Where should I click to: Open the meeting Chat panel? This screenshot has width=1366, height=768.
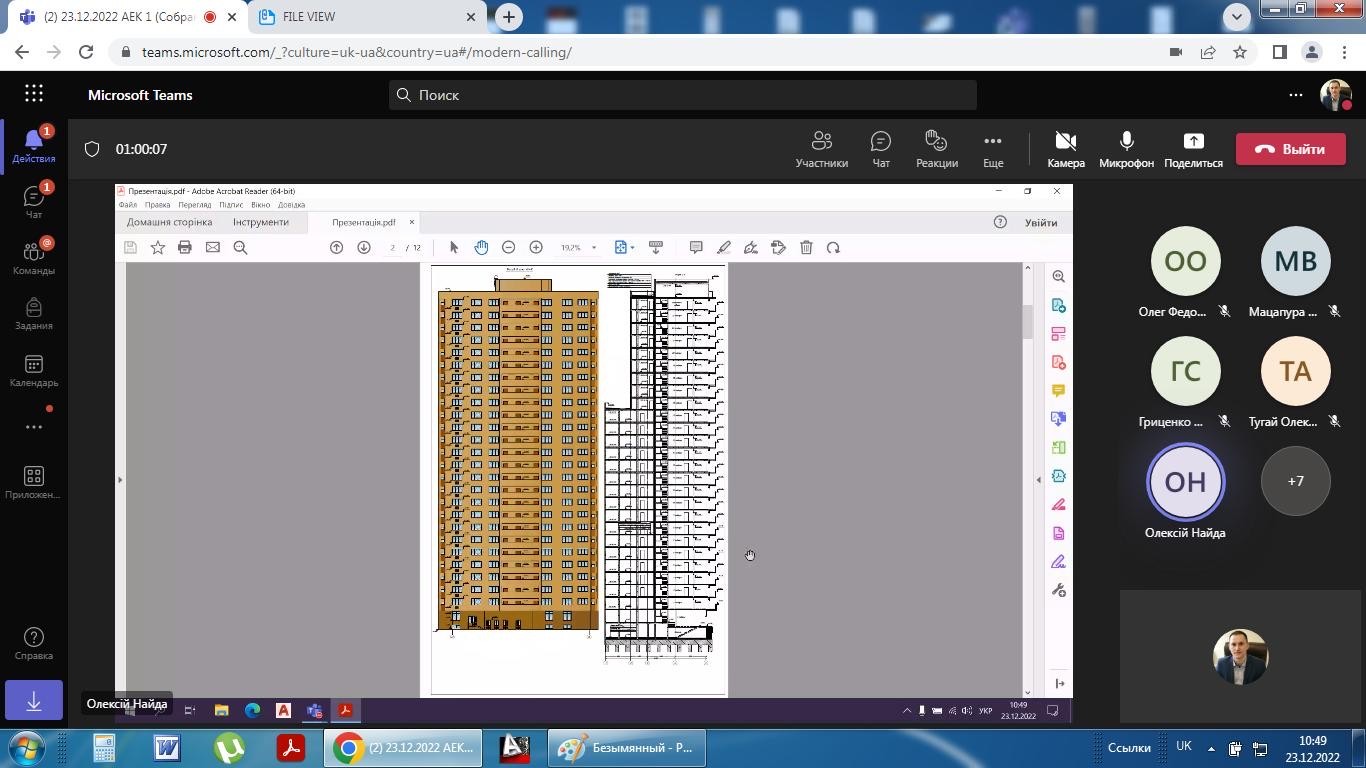coord(880,149)
